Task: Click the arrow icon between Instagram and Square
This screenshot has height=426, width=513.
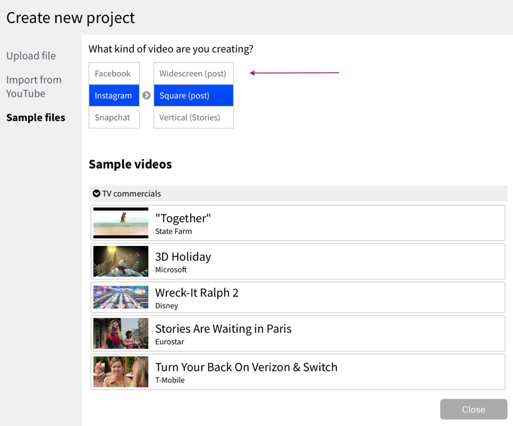Action: coord(146,96)
